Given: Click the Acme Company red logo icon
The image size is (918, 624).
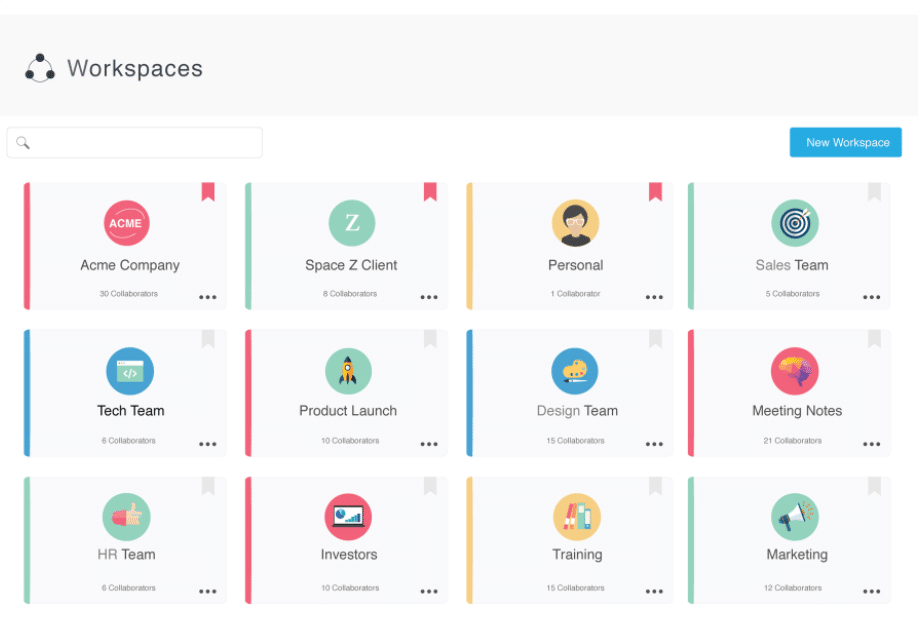Looking at the screenshot, I should 127,223.
